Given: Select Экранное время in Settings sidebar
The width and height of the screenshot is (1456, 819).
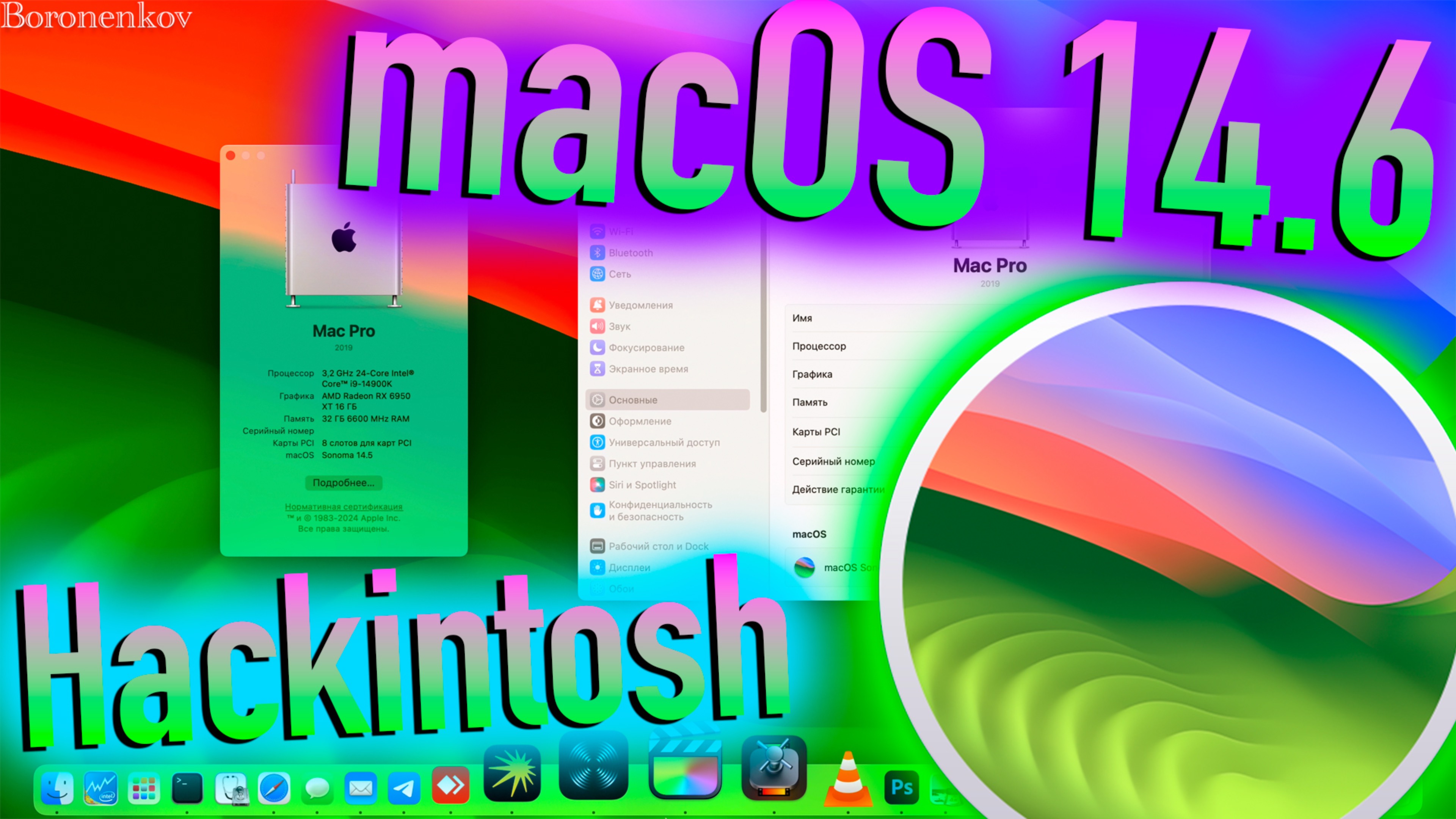Looking at the screenshot, I should (x=667, y=369).
